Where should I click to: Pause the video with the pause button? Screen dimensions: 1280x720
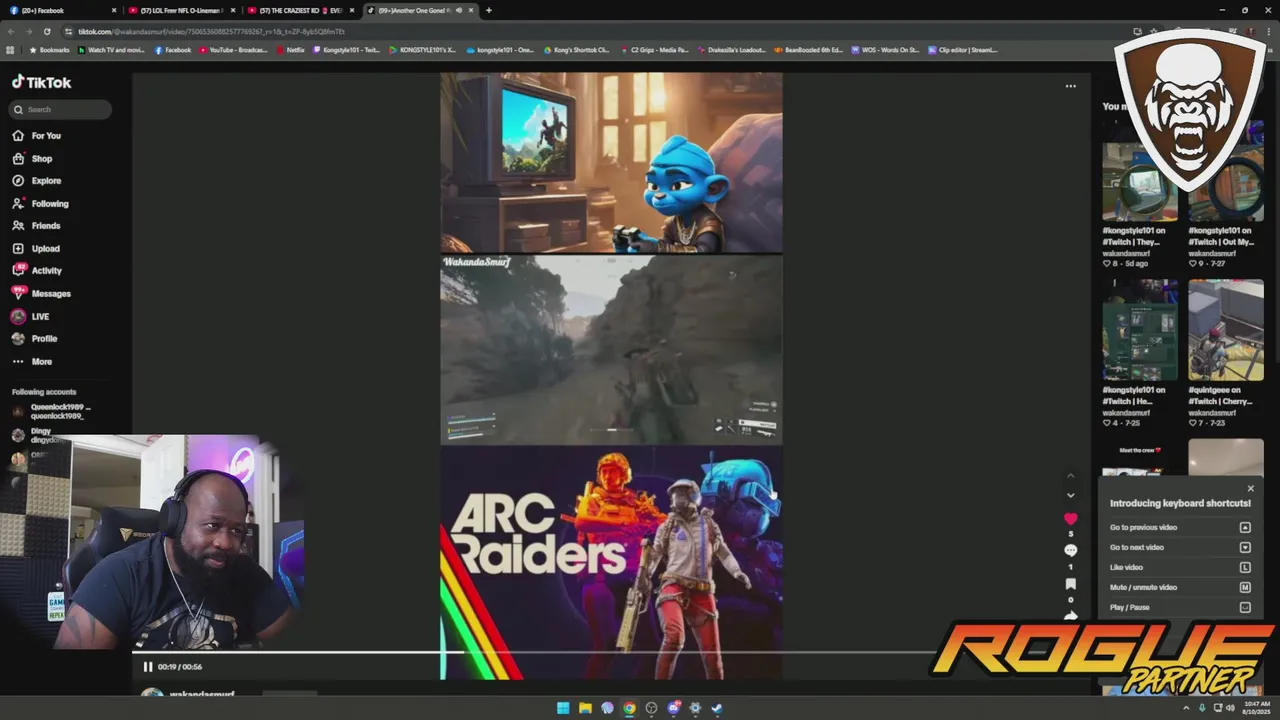pyautogui.click(x=148, y=667)
